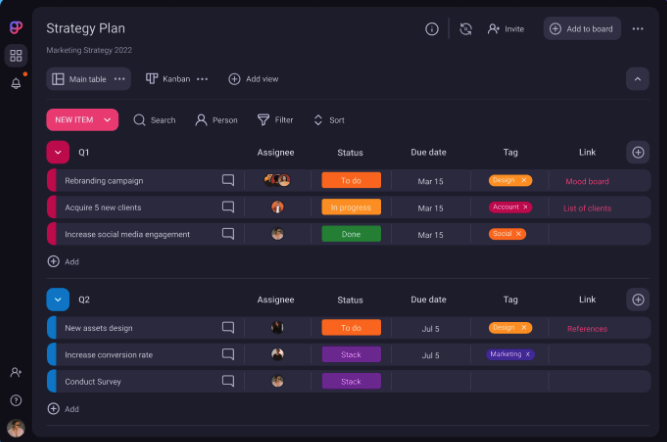
Task: Remove the Marketing tag on conversion rate
Action: tap(528, 354)
